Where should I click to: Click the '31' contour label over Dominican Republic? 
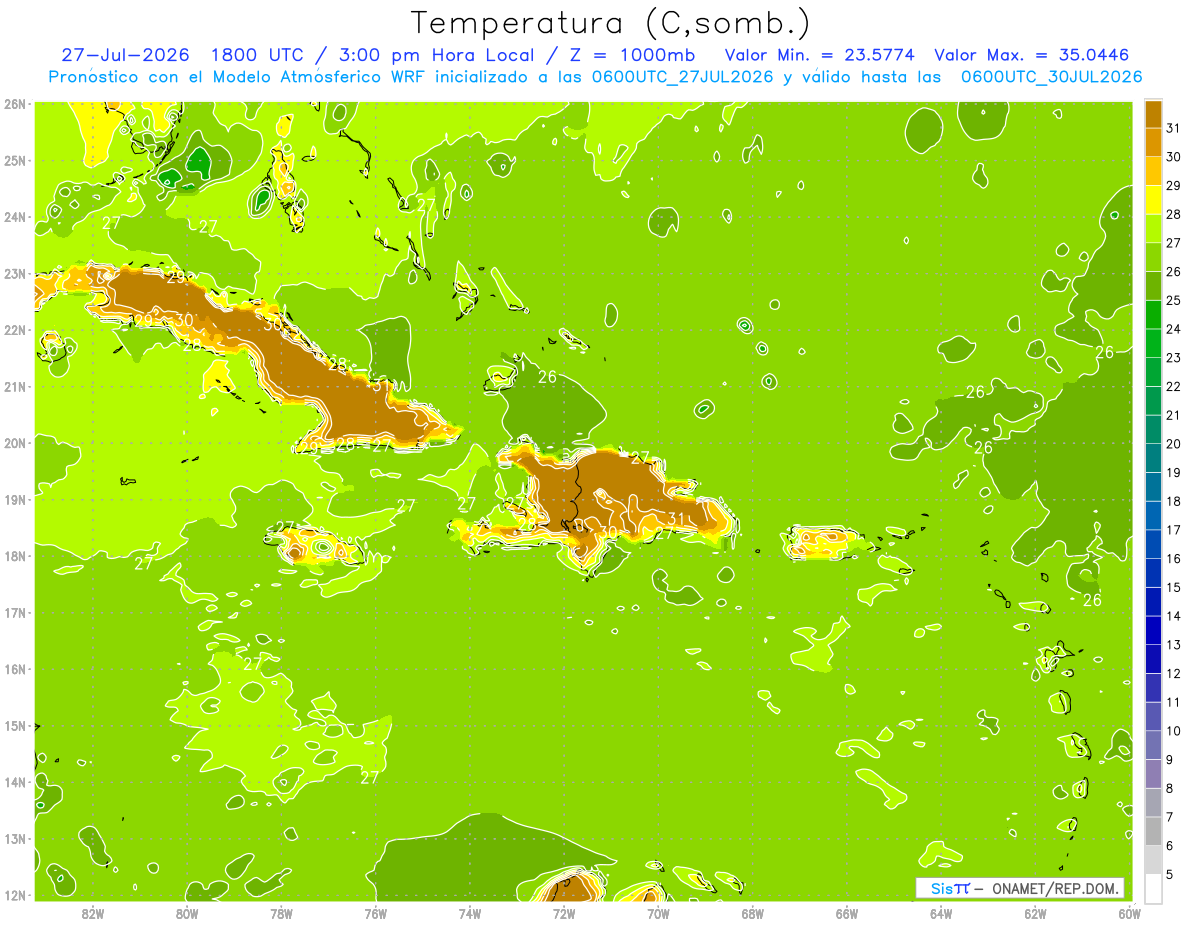point(677,519)
